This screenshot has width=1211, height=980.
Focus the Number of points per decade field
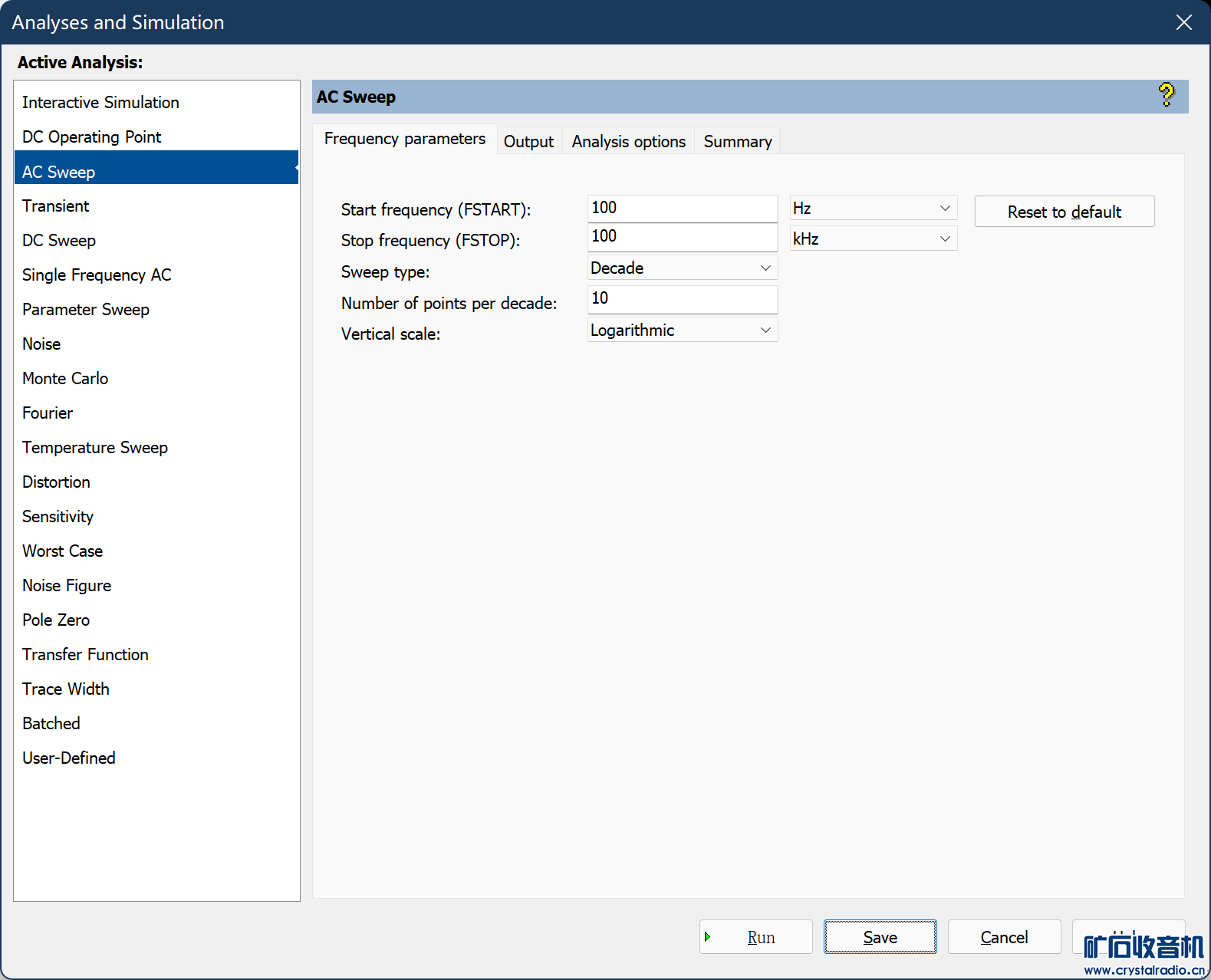pyautogui.click(x=682, y=299)
